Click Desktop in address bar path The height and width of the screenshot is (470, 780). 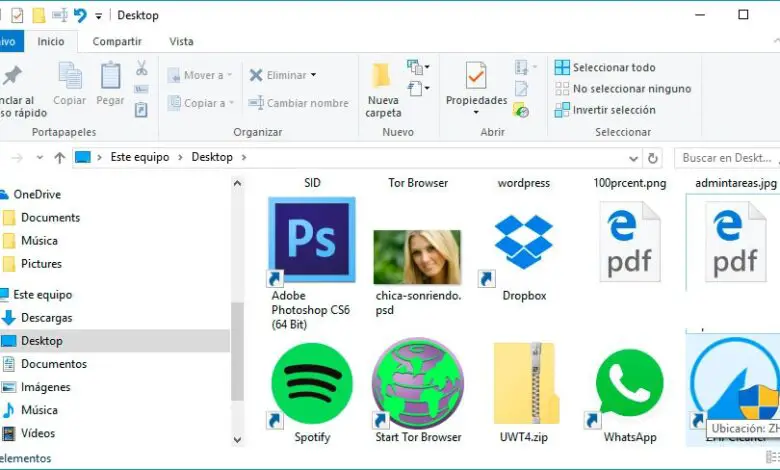(212, 157)
